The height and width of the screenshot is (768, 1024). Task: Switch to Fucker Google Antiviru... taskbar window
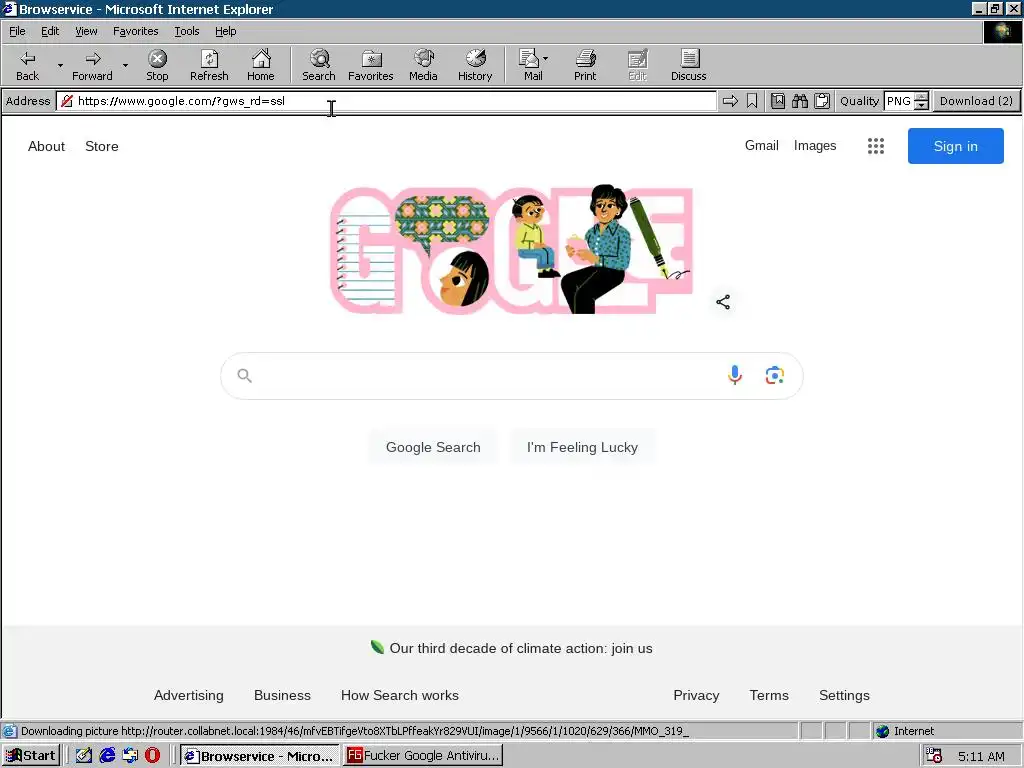[x=423, y=756]
